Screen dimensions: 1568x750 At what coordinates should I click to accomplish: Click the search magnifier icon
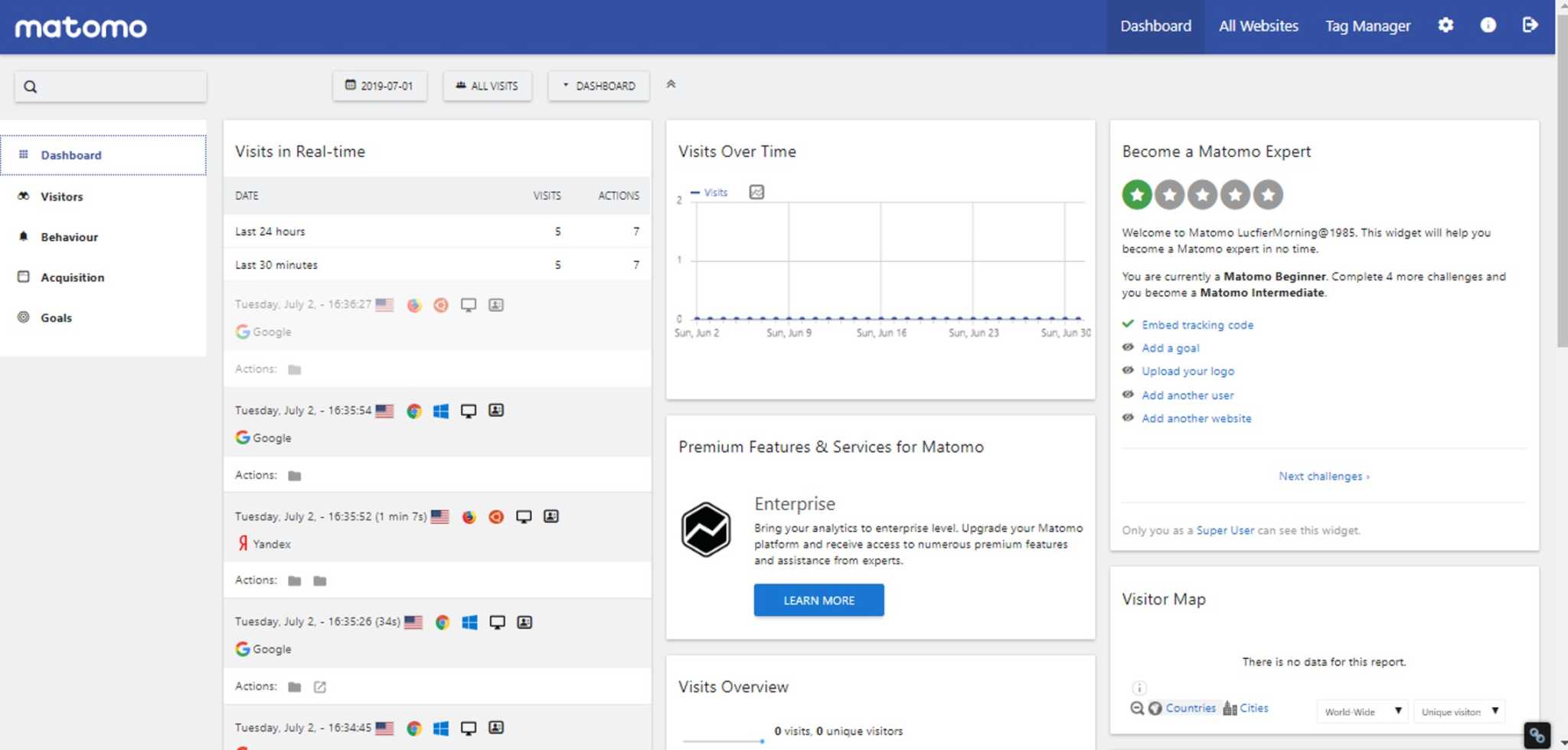pos(31,87)
